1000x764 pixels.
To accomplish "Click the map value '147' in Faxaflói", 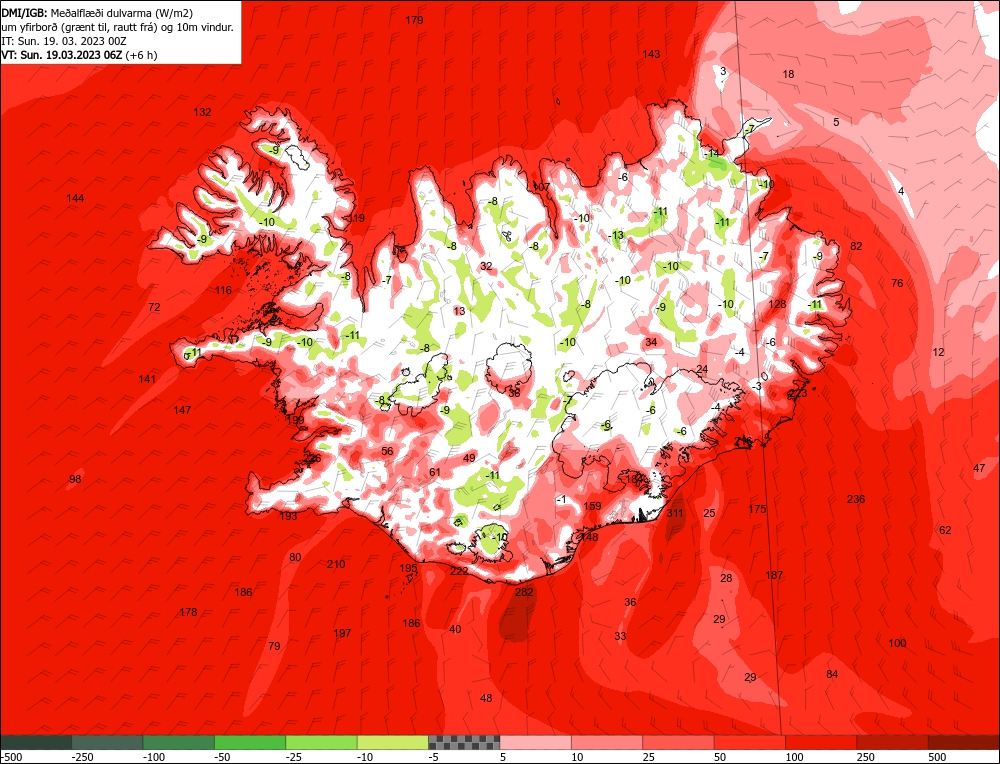I will coord(182,410).
